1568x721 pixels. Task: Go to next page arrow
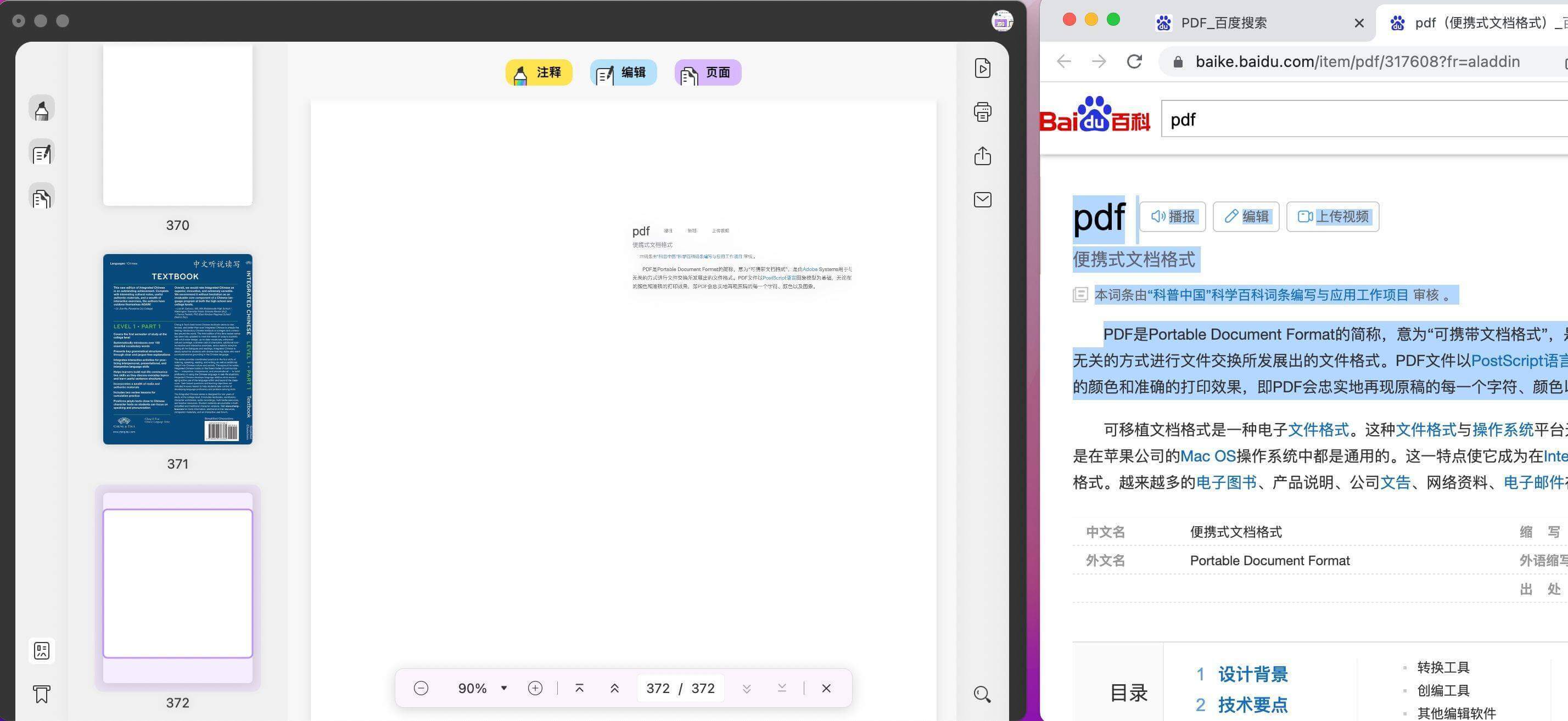click(x=746, y=688)
